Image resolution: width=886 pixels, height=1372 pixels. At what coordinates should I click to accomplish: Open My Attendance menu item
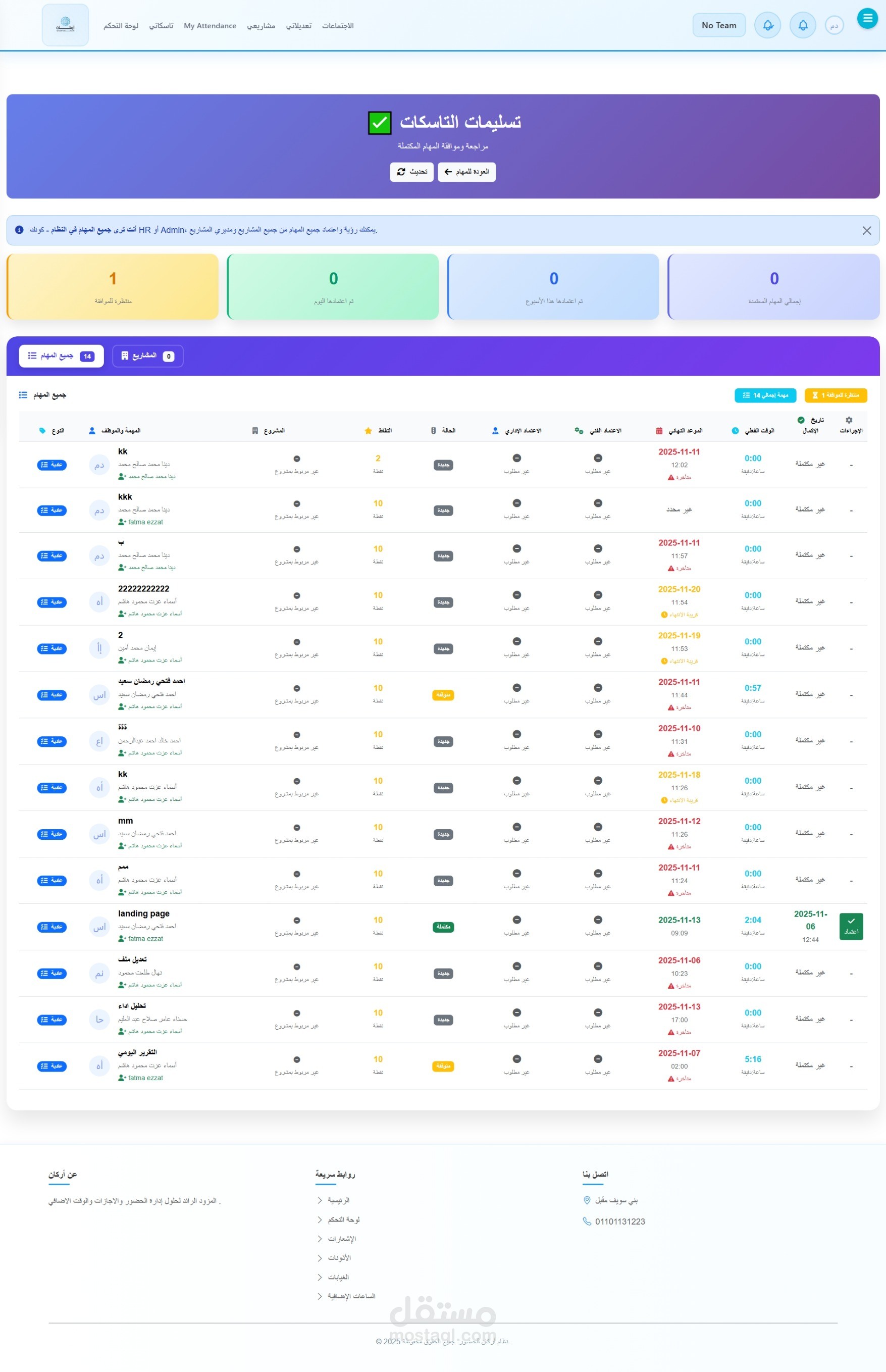pos(210,26)
